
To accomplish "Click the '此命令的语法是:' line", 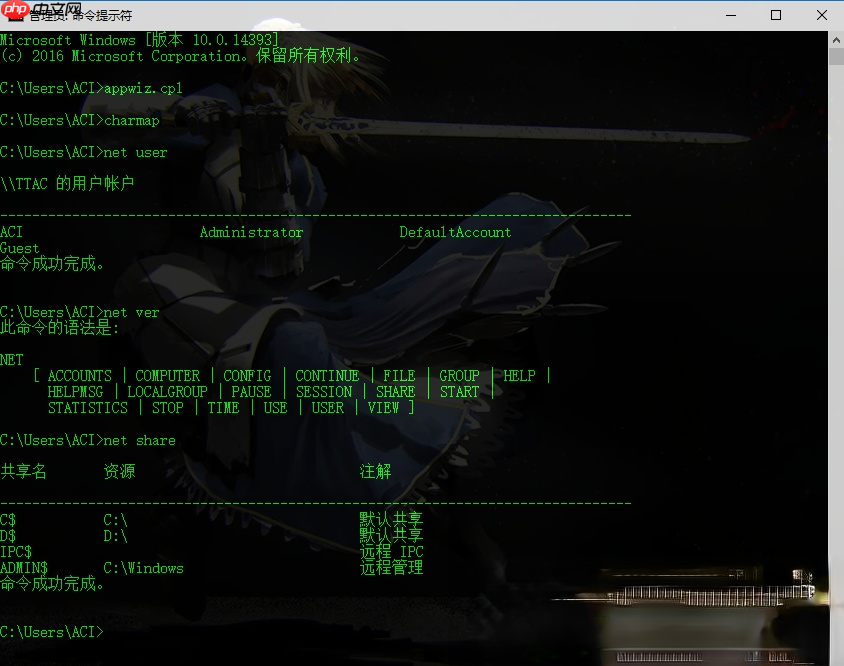I will tap(59, 327).
